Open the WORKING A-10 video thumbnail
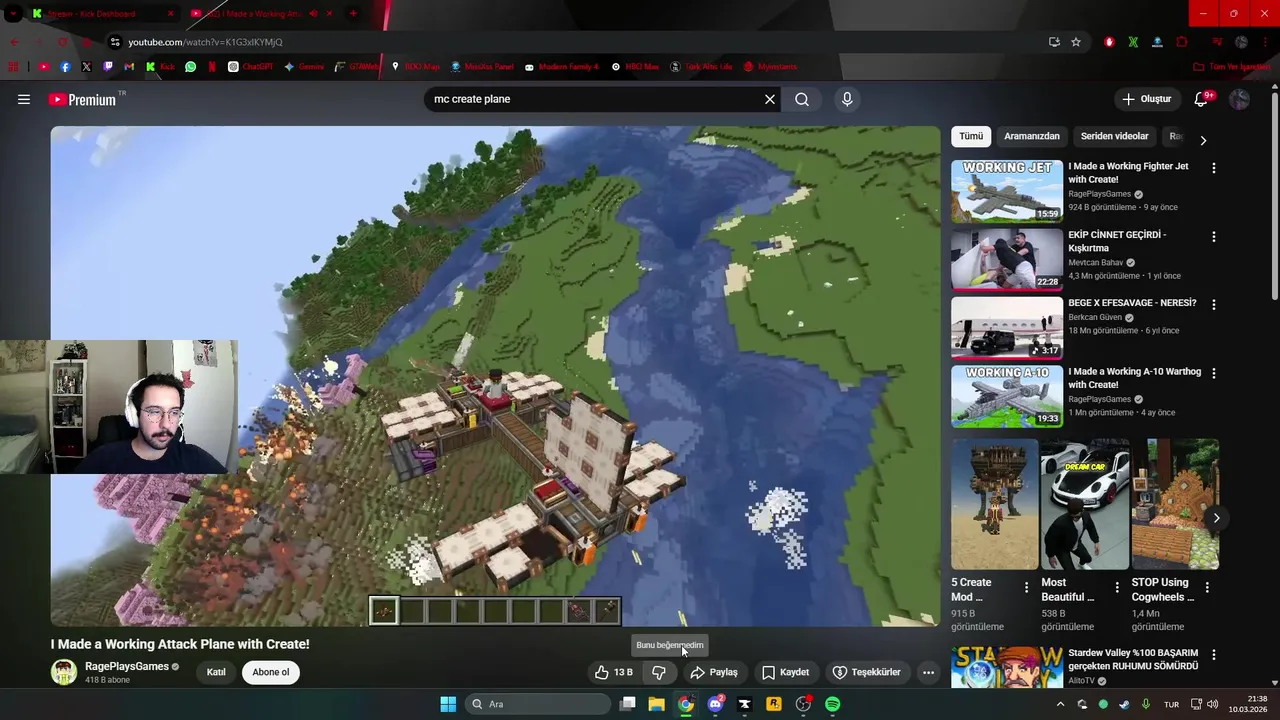Viewport: 1280px width, 720px height. [x=1007, y=397]
